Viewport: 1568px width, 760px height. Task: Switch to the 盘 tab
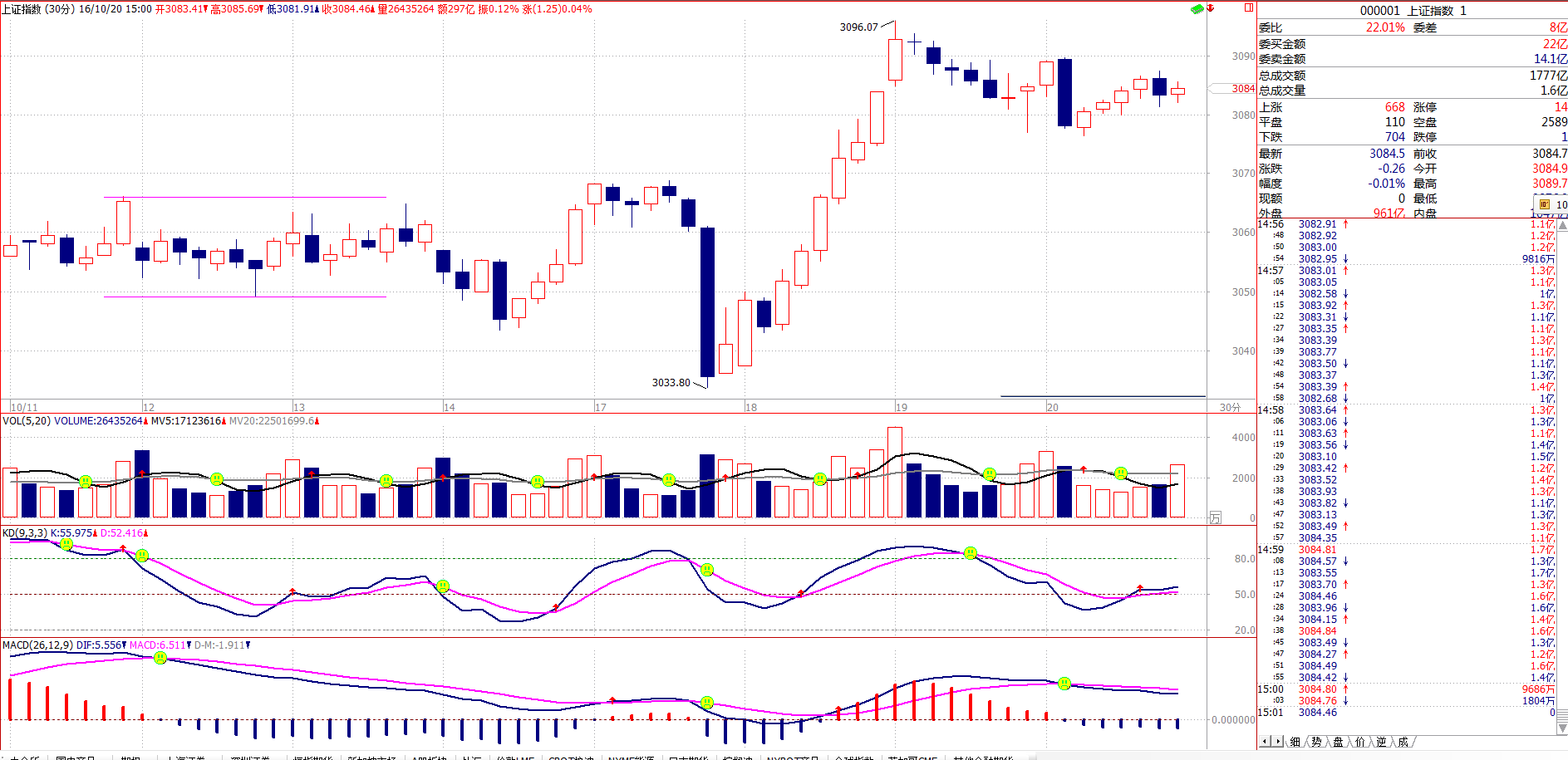pos(1339,742)
